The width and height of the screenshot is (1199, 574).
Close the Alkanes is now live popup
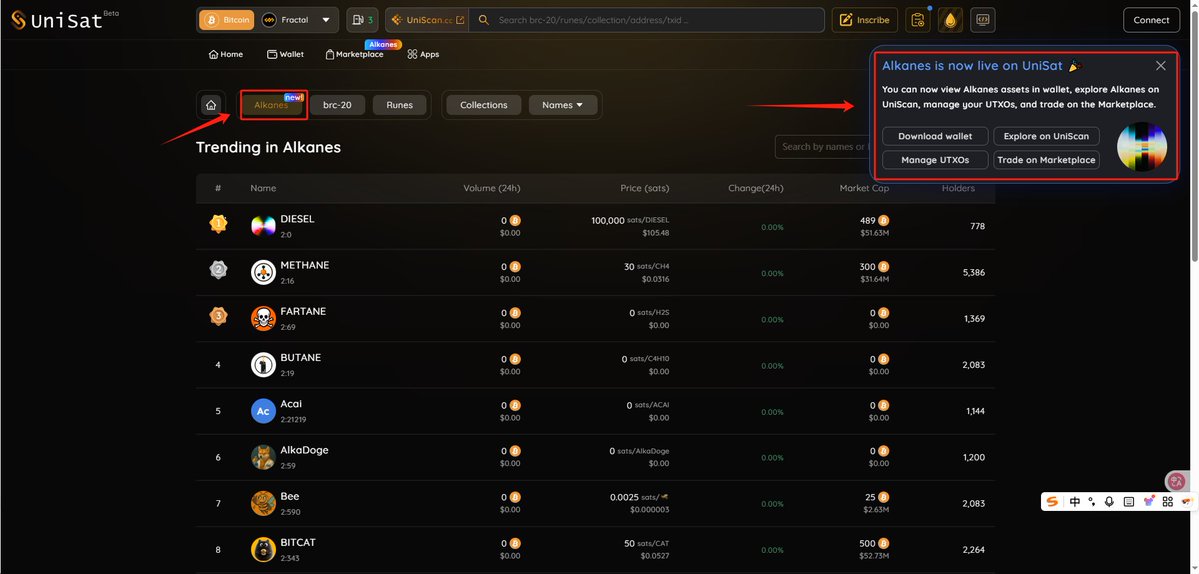[1160, 66]
